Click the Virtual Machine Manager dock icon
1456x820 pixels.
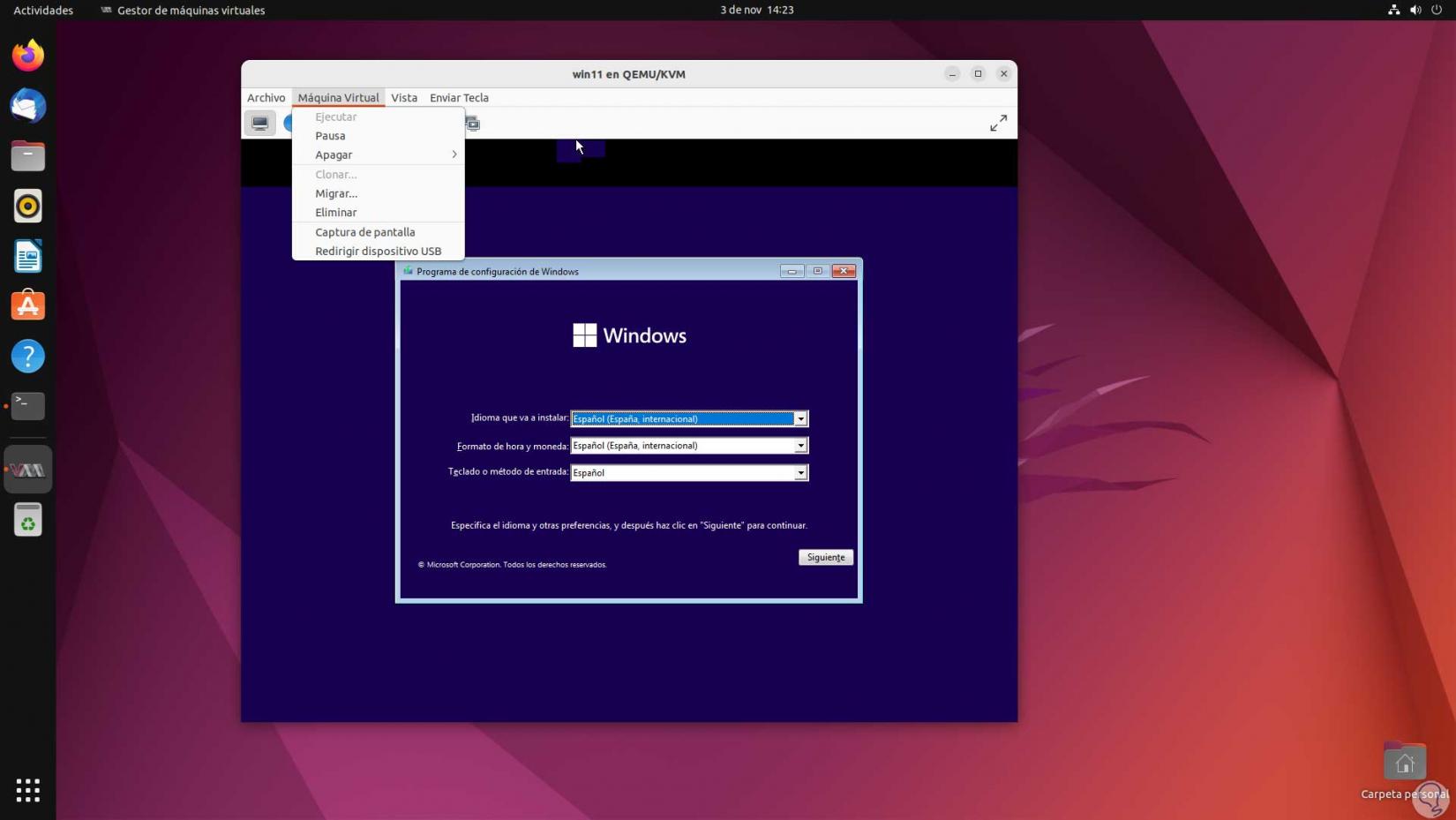click(28, 470)
